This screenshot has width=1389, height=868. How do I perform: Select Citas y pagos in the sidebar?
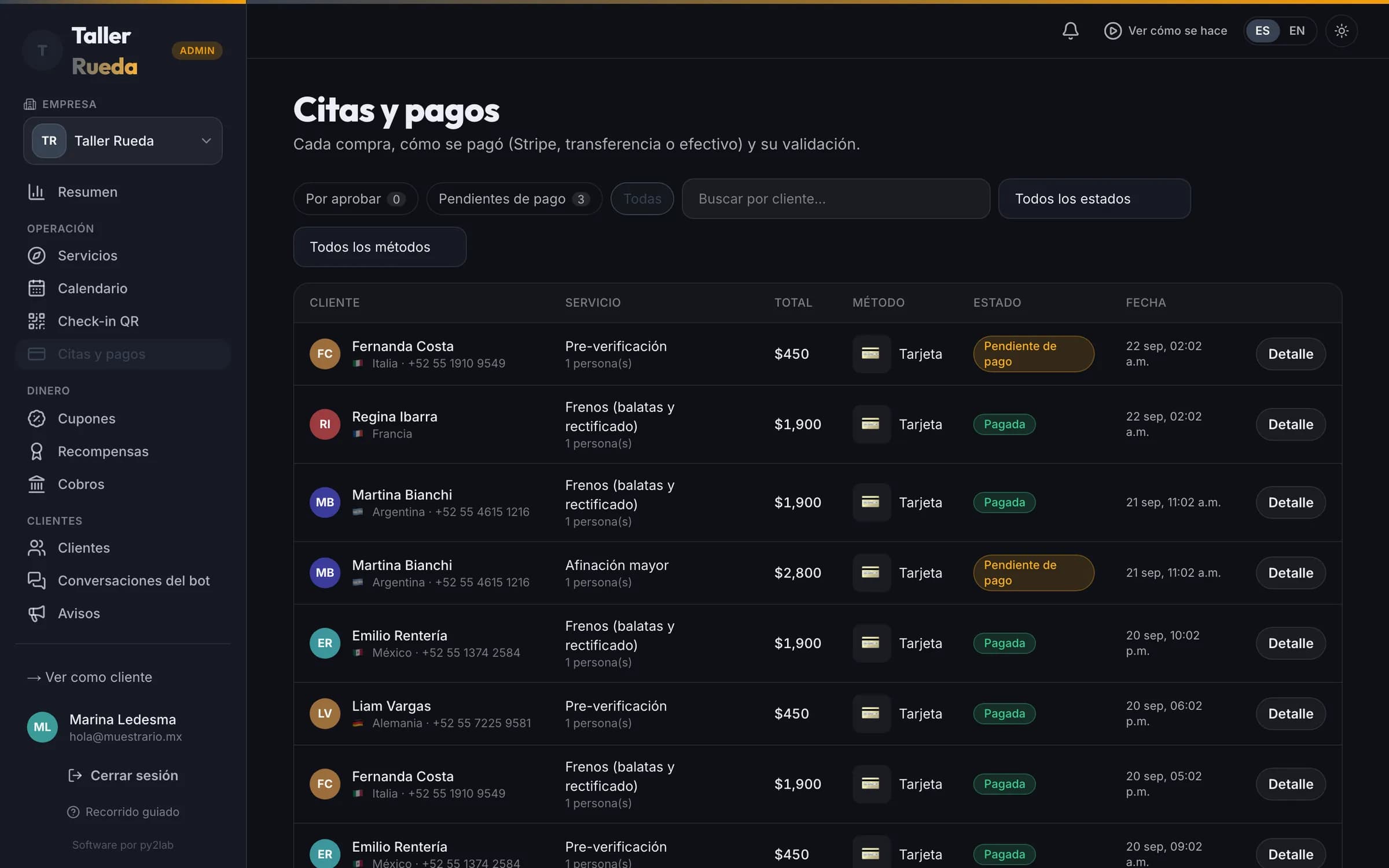coord(123,354)
